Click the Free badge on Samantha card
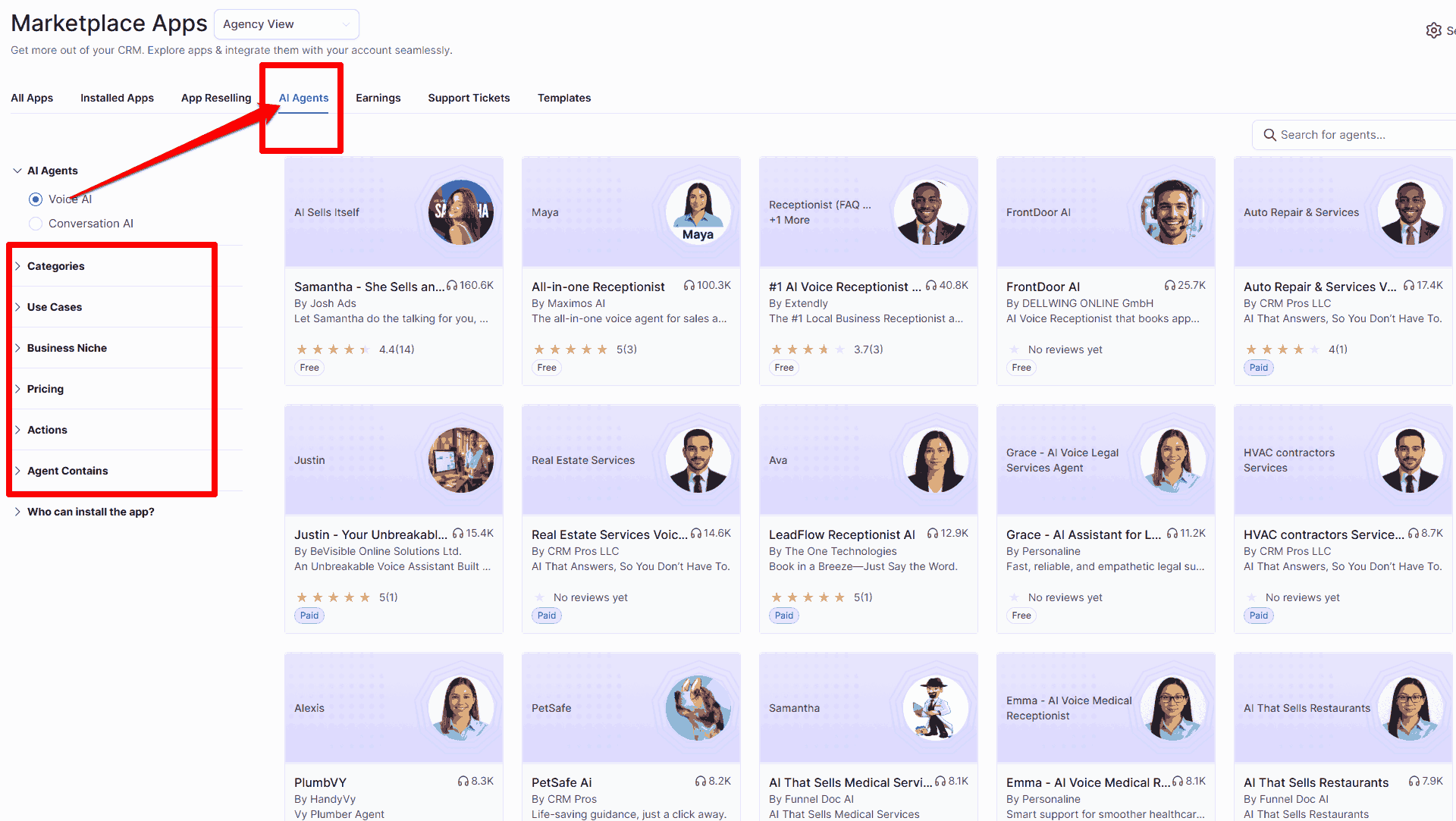The image size is (1456, 821). 309,368
